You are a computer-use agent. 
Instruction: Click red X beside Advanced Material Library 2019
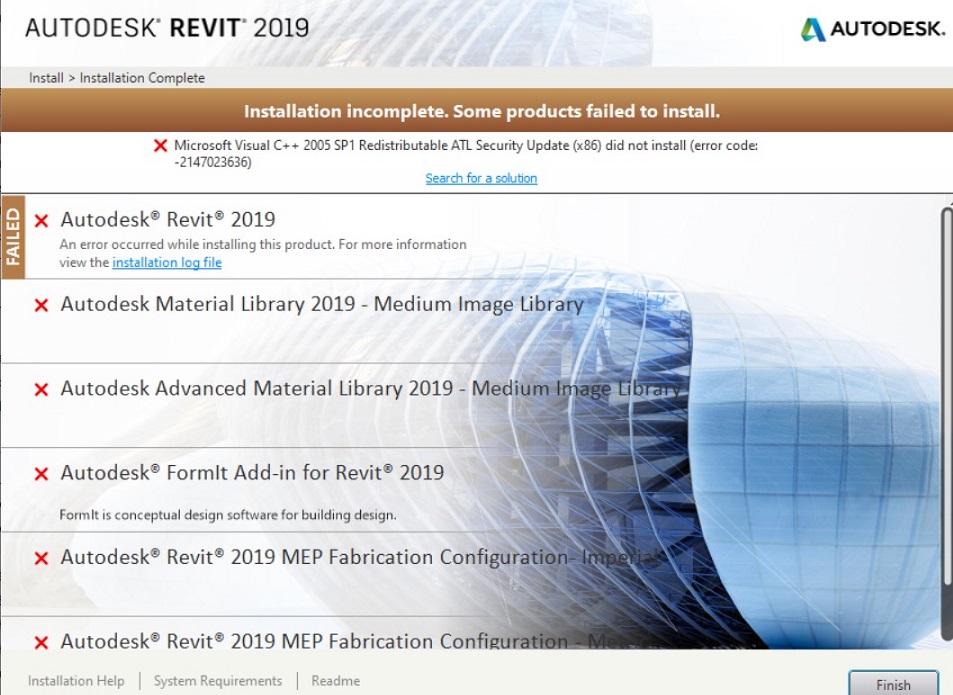41,389
